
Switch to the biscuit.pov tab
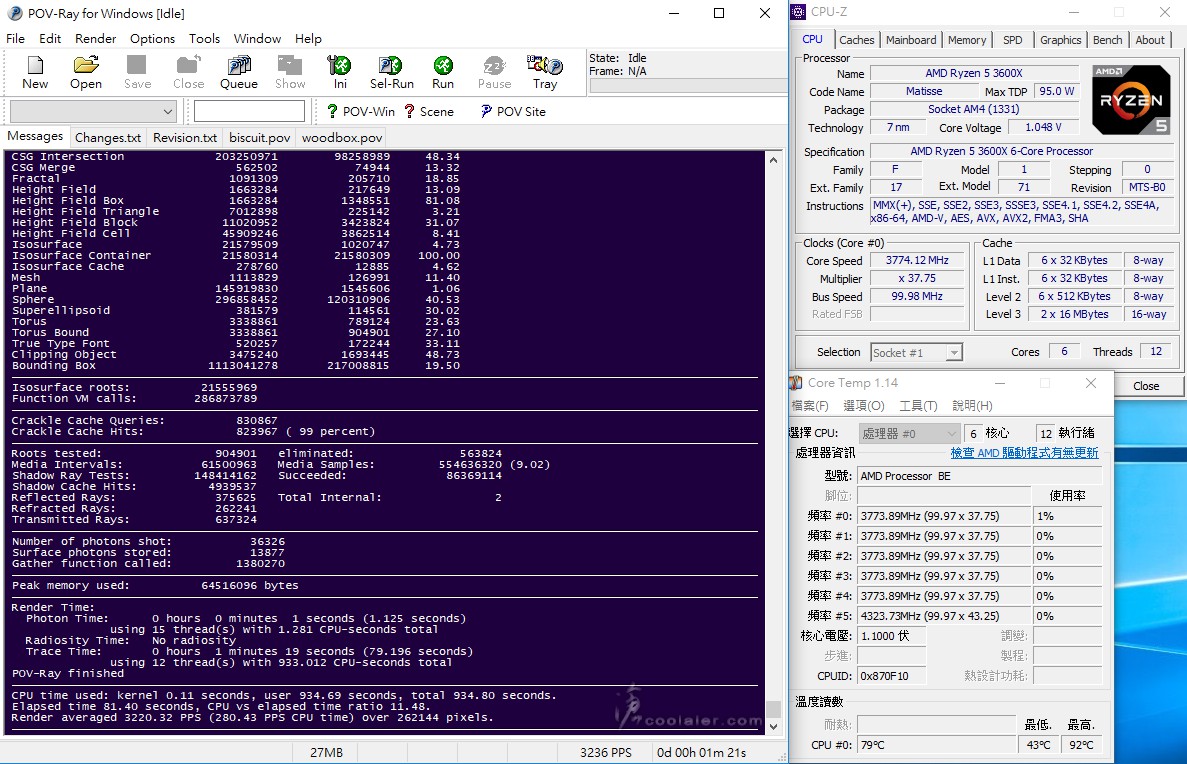(260, 138)
